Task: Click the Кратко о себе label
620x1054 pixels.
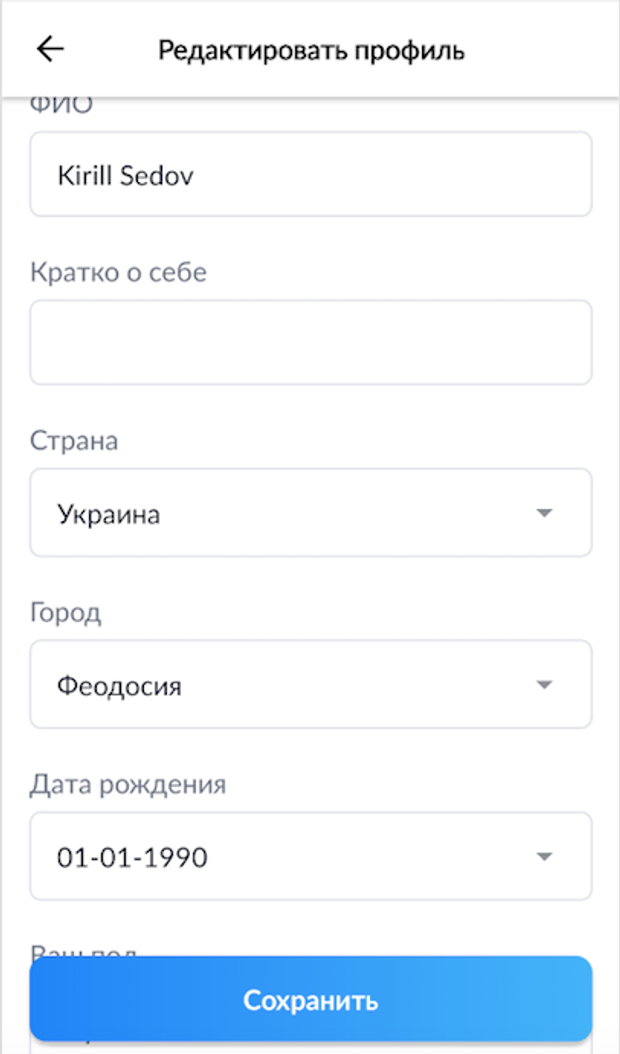Action: click(118, 272)
